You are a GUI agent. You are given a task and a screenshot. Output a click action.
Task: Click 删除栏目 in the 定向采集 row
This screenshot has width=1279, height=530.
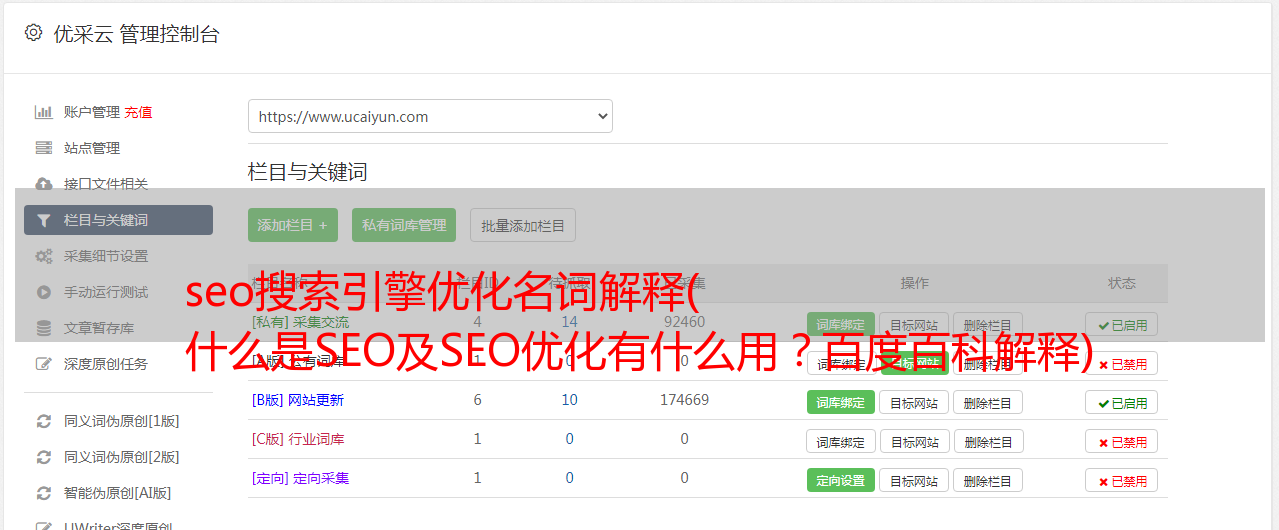point(988,481)
